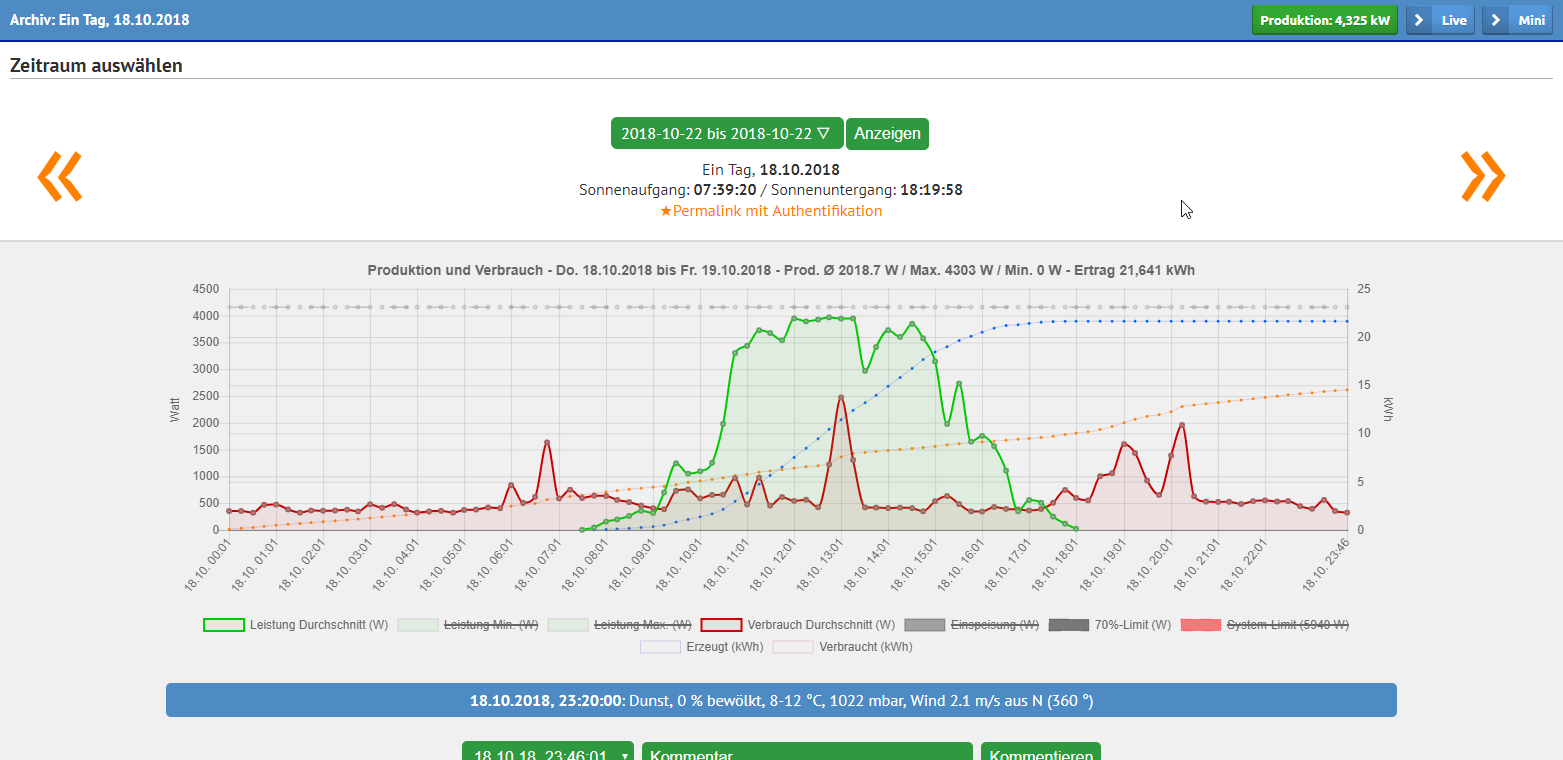Hide the Verbrauch Durchschnitt (W) series

coord(798,625)
